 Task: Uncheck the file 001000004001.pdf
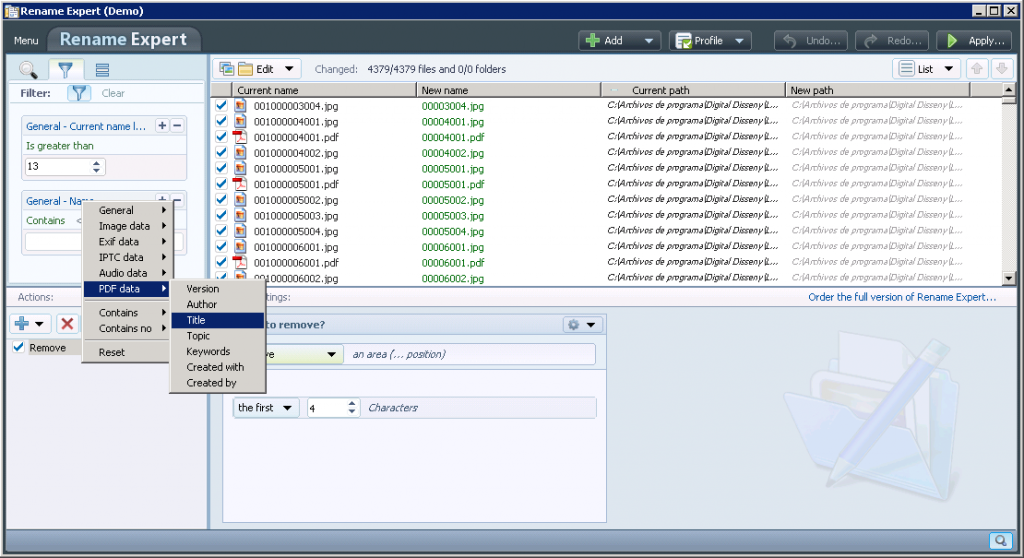click(x=221, y=137)
